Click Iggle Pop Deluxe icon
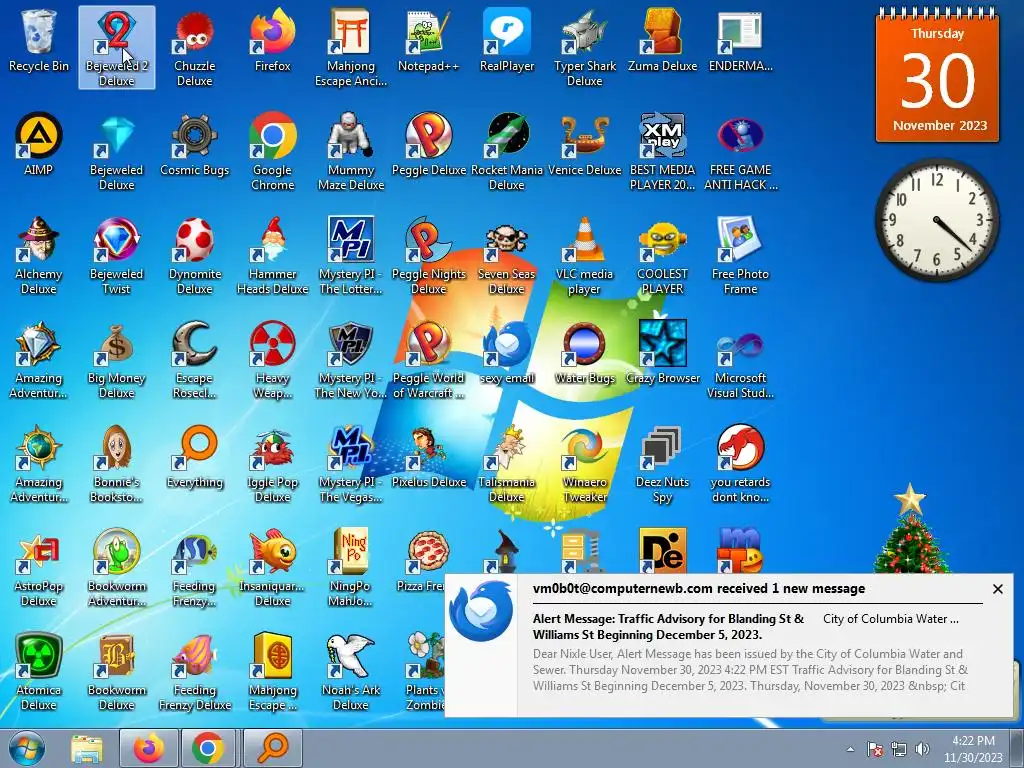1024x768 pixels. pyautogui.click(x=272, y=464)
